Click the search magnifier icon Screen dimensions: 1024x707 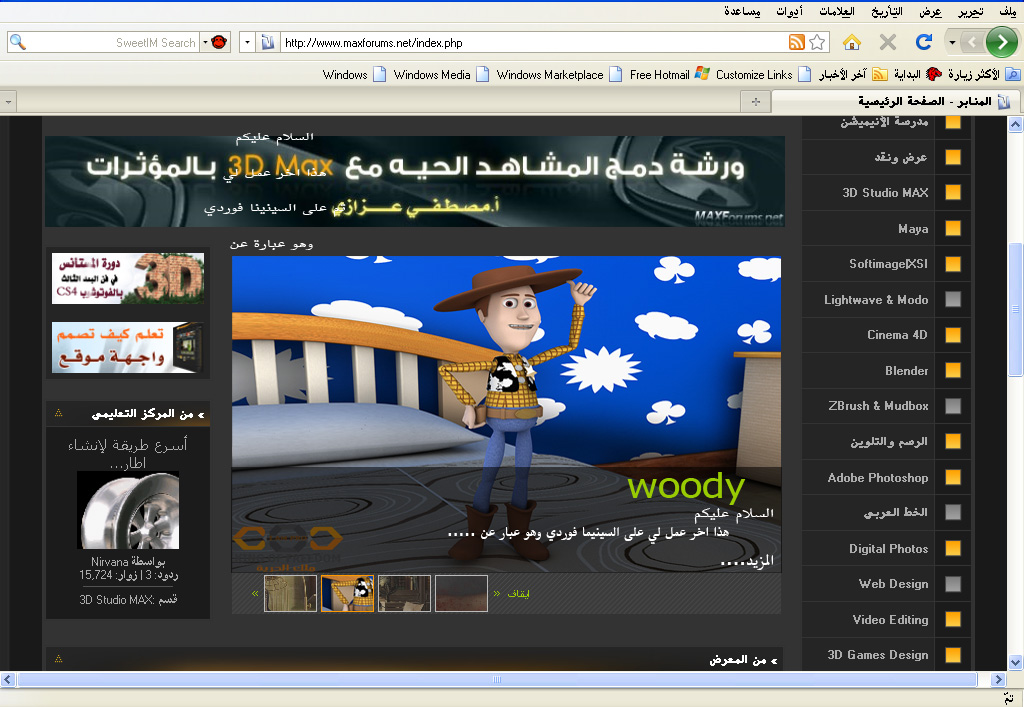18,42
